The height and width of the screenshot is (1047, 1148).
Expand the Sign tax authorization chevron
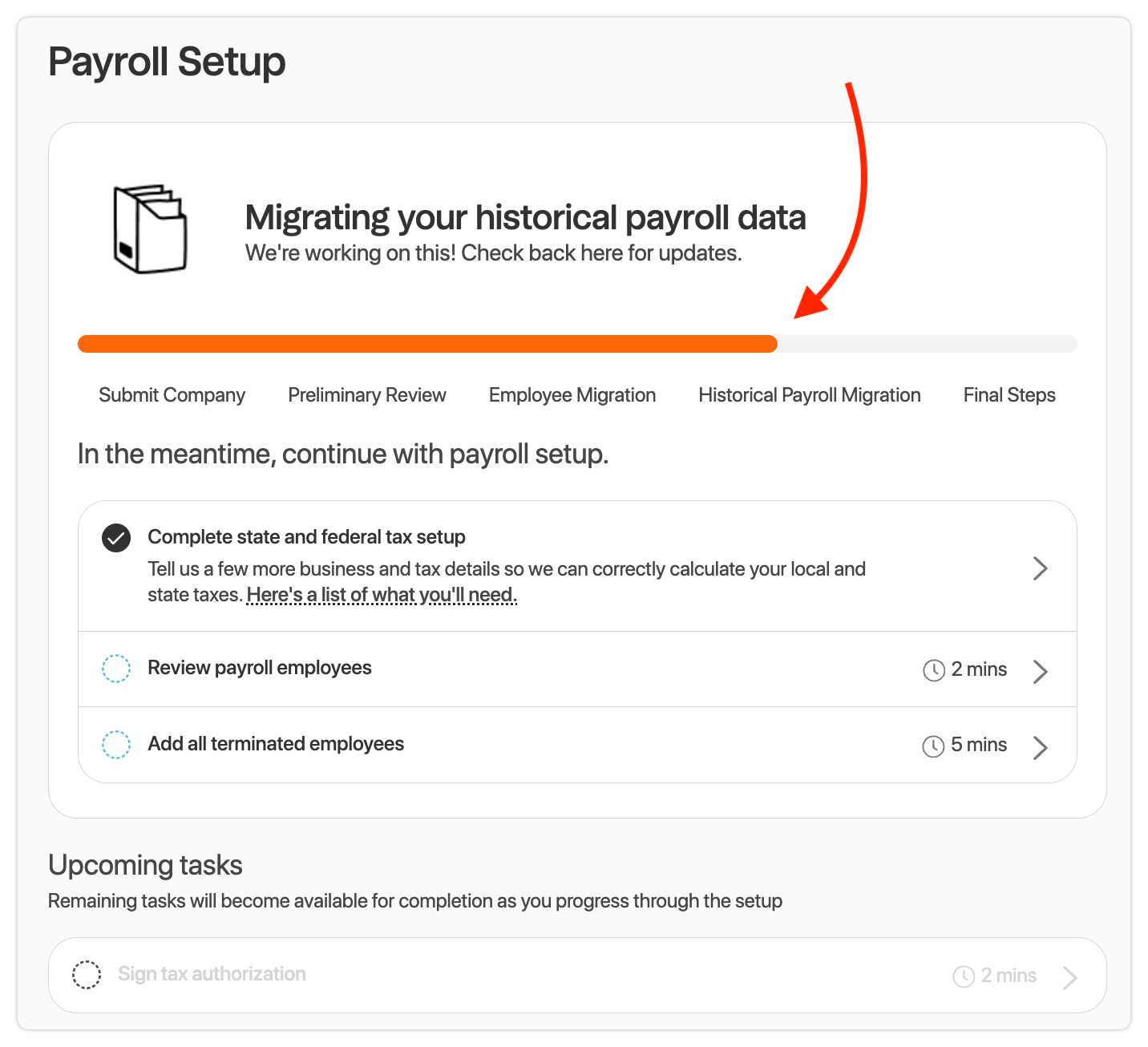[1069, 977]
